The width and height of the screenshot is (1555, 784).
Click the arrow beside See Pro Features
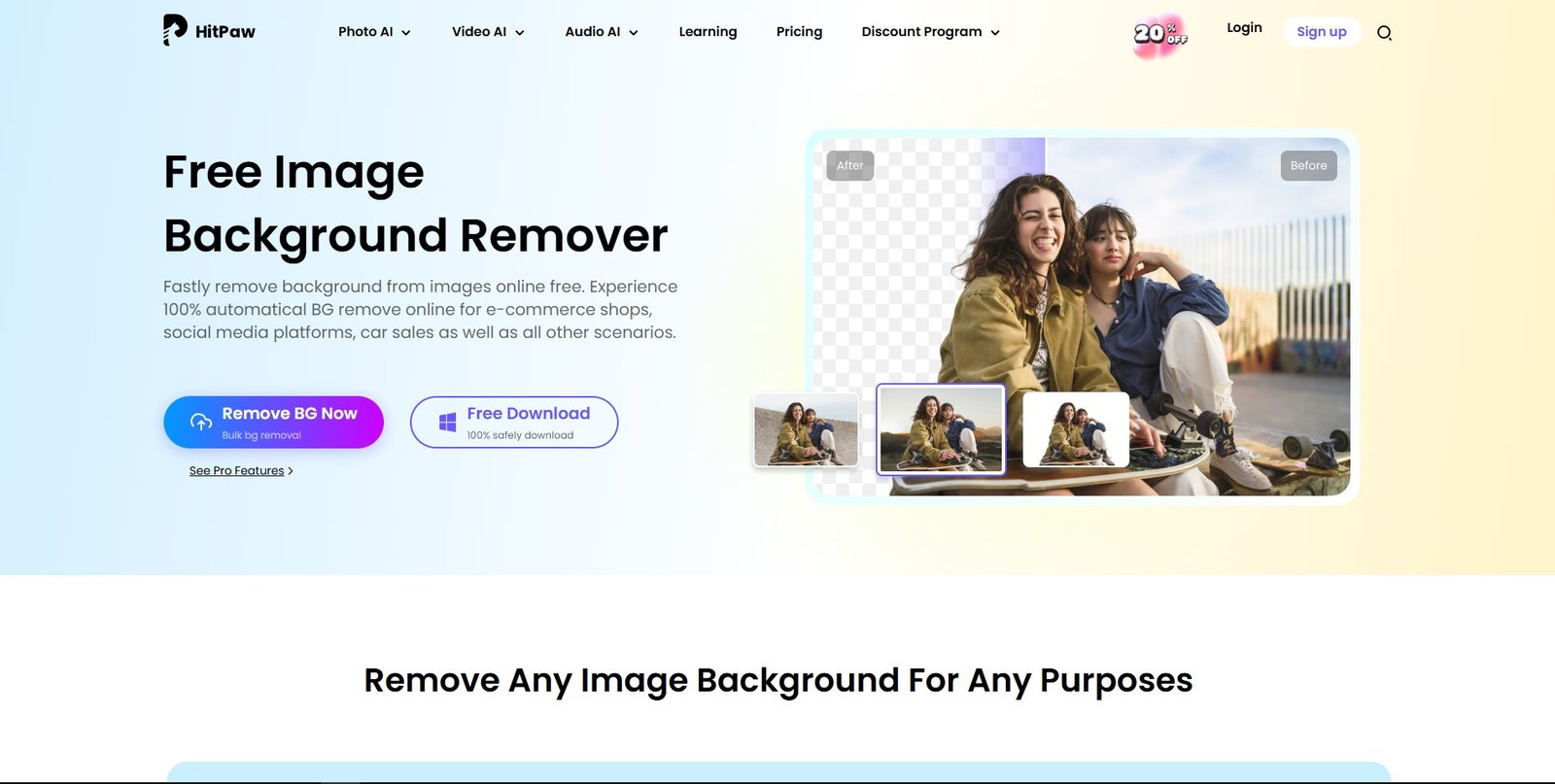pyautogui.click(x=291, y=471)
